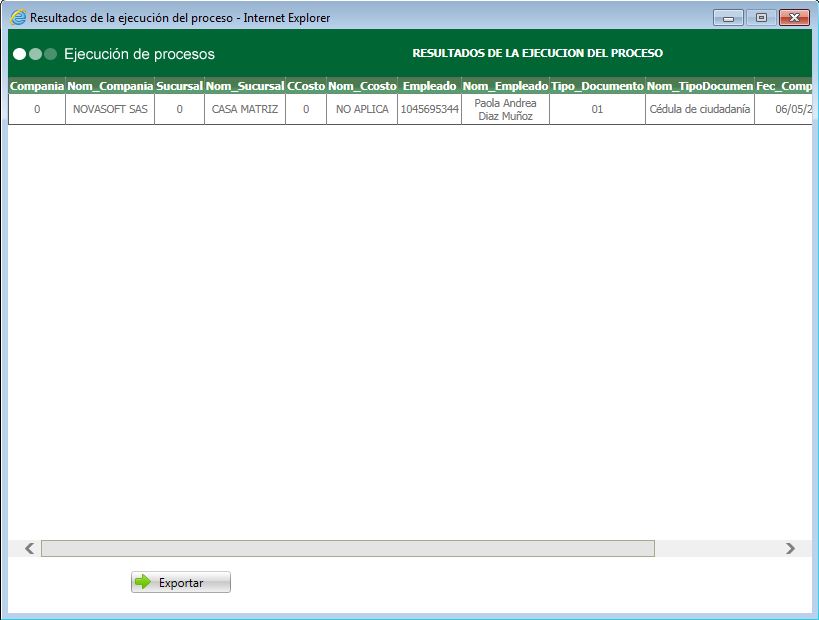Viewport: 819px width, 620px height.
Task: Click the Exportar button
Action: [x=180, y=581]
